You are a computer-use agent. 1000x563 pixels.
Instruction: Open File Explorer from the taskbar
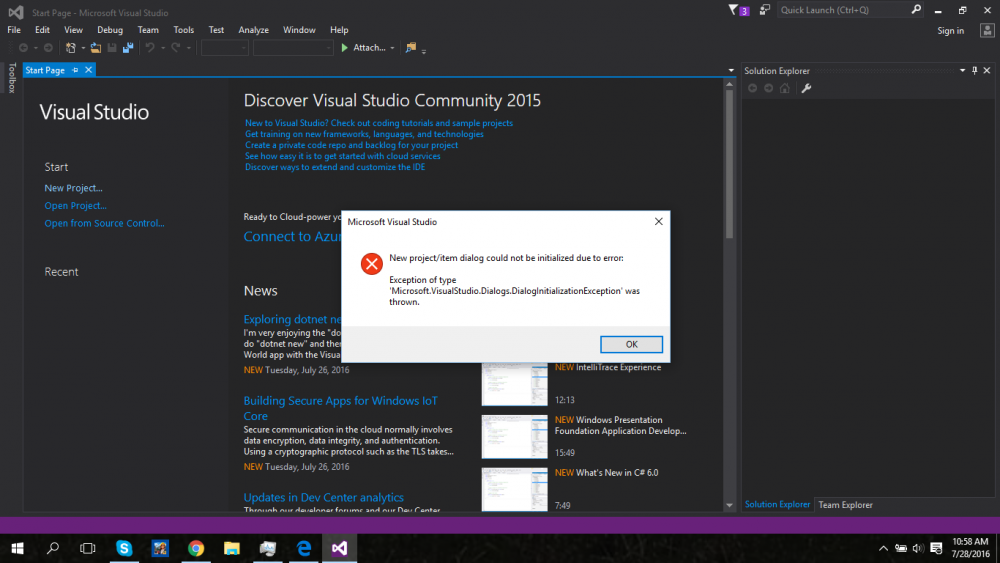(232, 548)
